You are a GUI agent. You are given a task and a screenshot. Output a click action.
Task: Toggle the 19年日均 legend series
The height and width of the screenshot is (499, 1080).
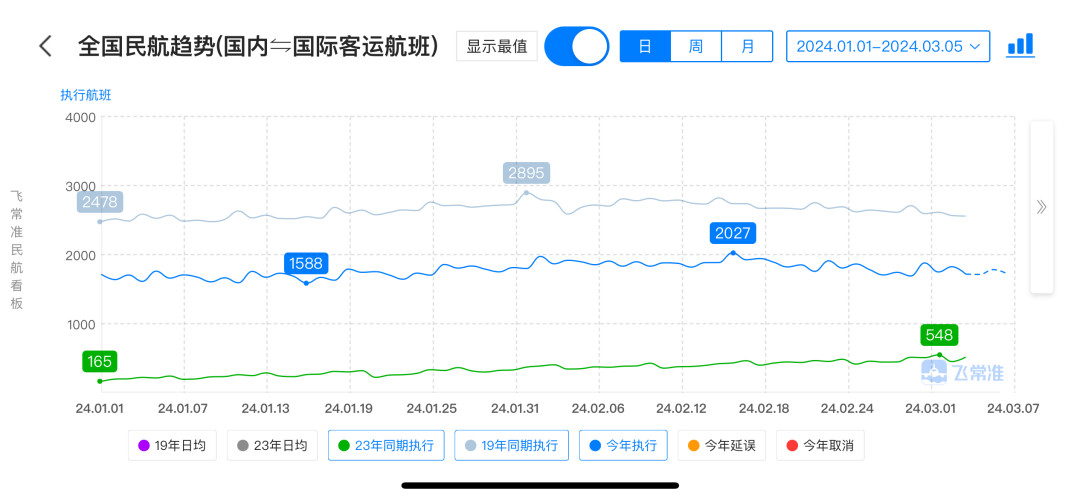coord(173,446)
